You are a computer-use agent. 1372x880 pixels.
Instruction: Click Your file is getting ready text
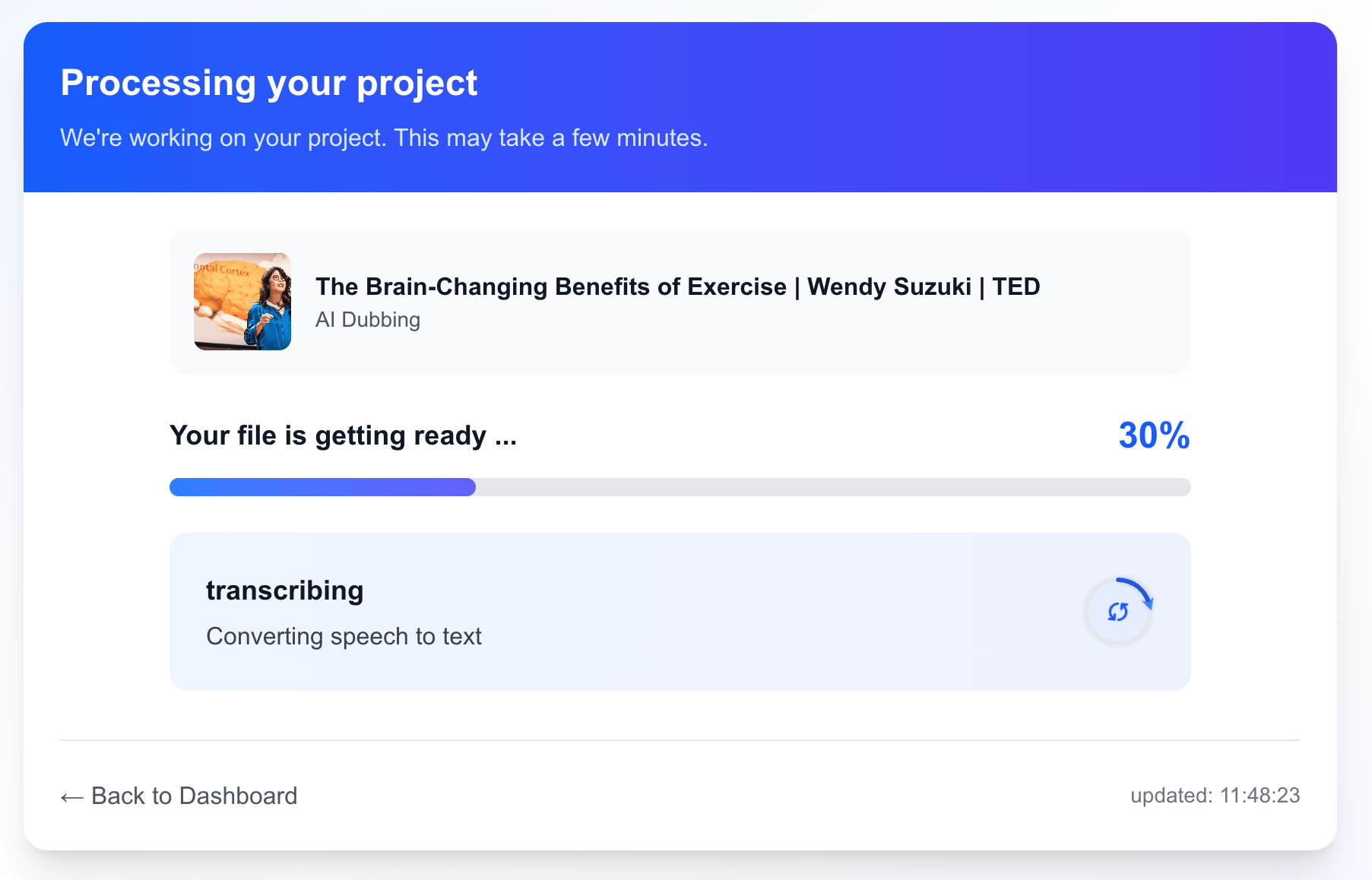(x=342, y=435)
